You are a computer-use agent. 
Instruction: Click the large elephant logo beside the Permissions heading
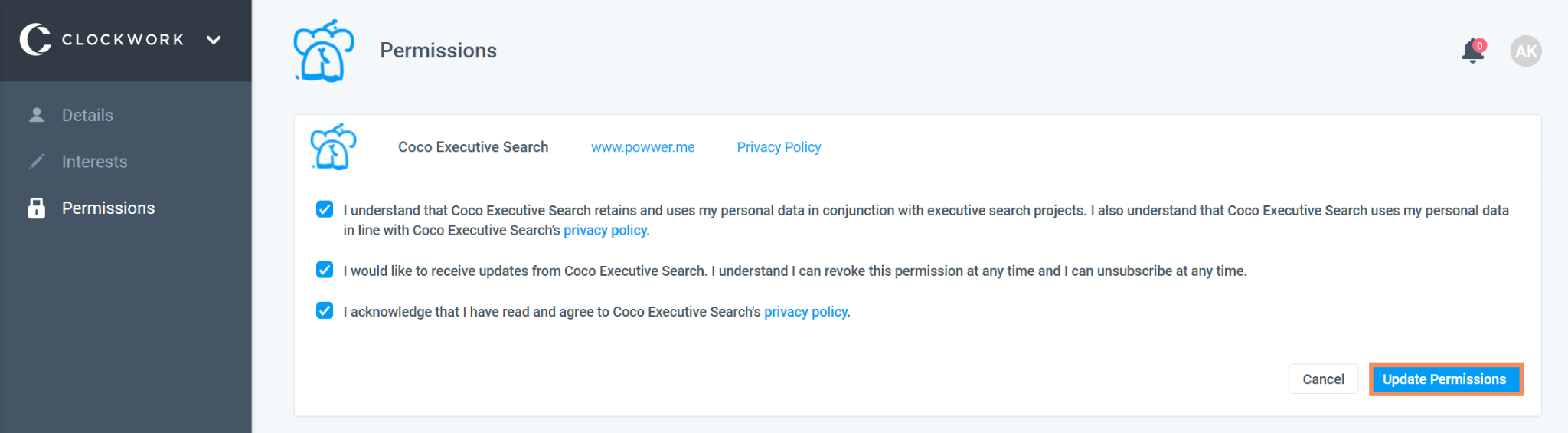coord(324,51)
